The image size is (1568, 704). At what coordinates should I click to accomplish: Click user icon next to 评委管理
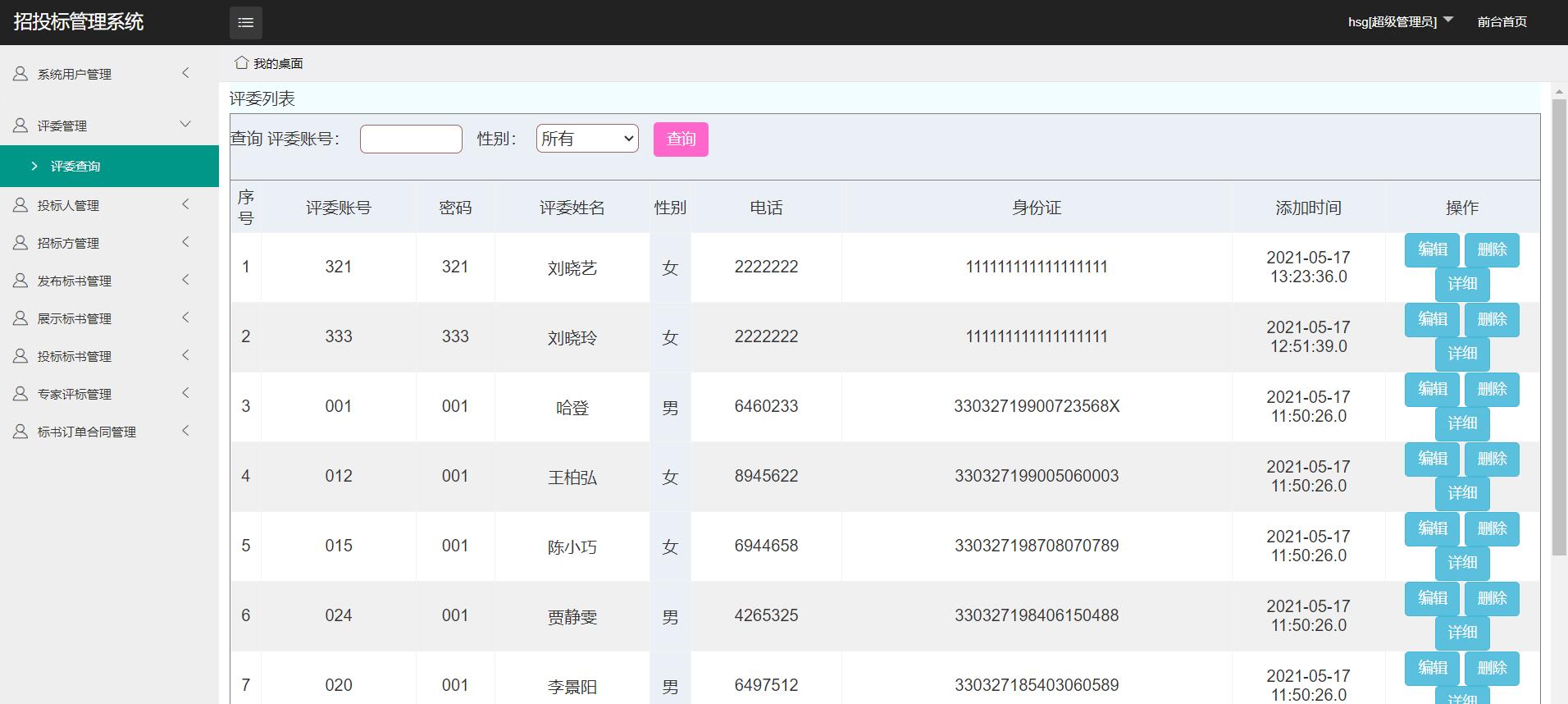[21, 126]
